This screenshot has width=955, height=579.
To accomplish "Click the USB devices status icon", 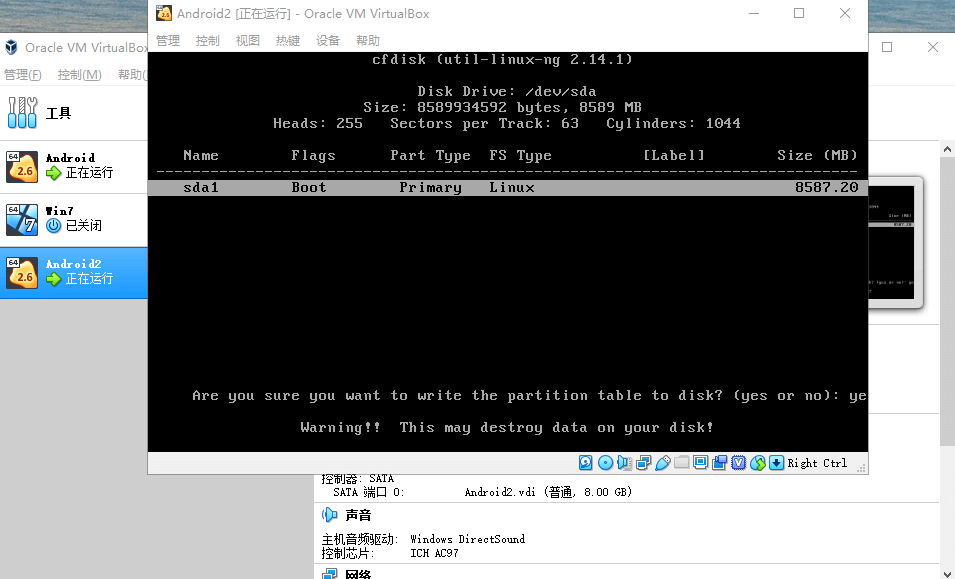I will coord(662,462).
